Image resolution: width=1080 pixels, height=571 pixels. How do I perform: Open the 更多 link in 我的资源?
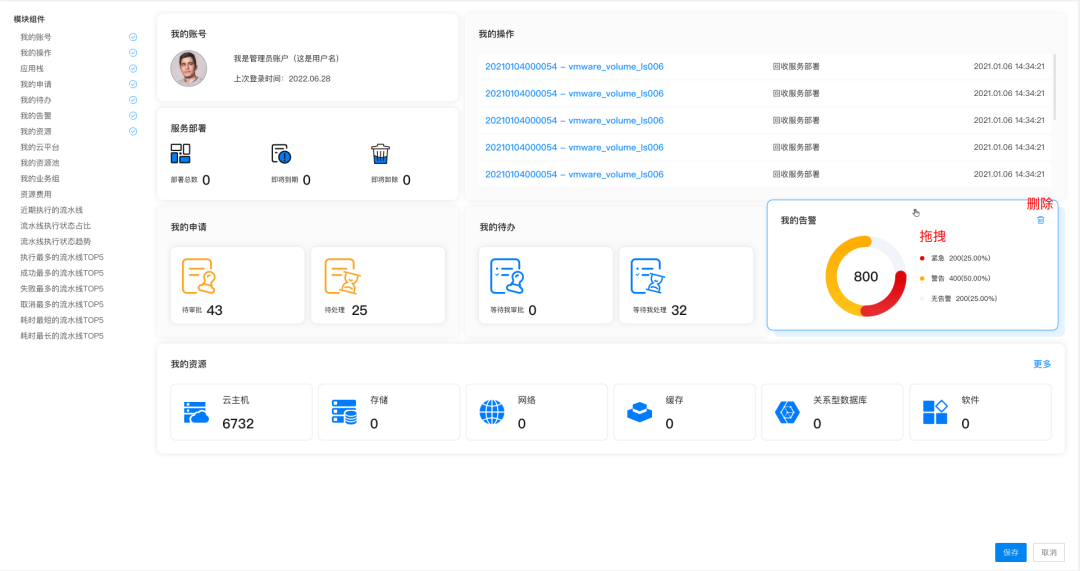(1042, 364)
